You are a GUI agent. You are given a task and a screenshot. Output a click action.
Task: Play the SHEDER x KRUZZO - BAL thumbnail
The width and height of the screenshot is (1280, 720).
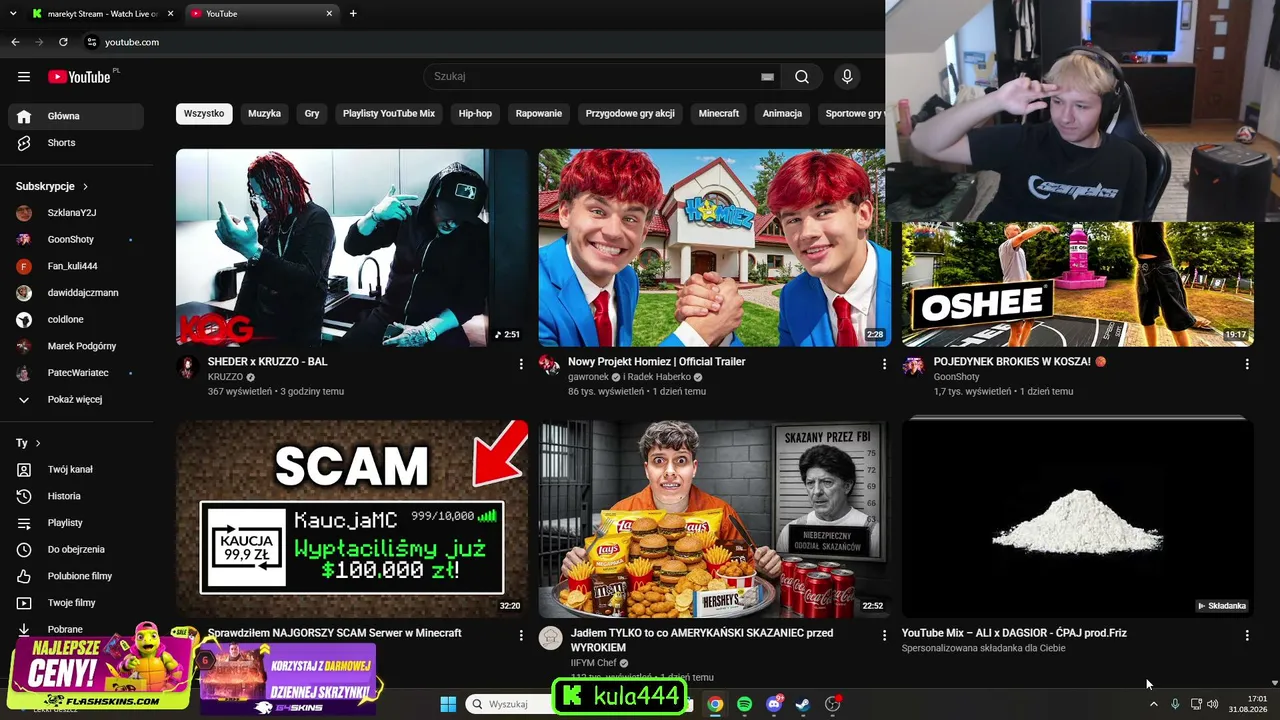[x=352, y=247]
